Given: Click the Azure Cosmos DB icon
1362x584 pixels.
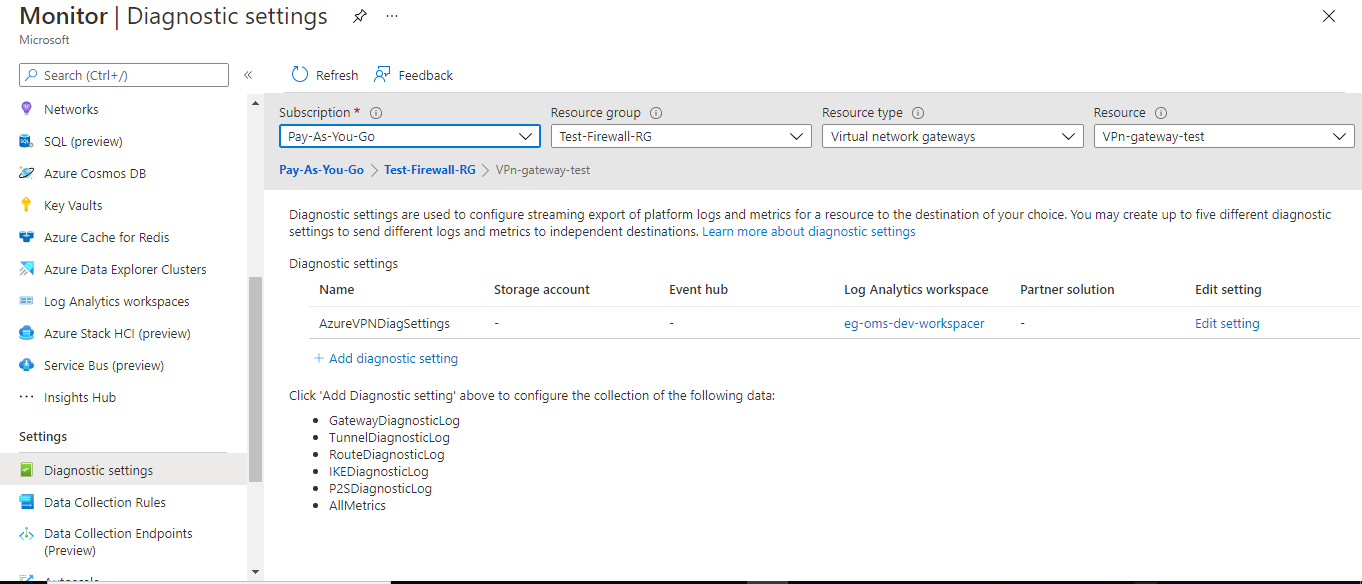Looking at the screenshot, I should (x=26, y=173).
